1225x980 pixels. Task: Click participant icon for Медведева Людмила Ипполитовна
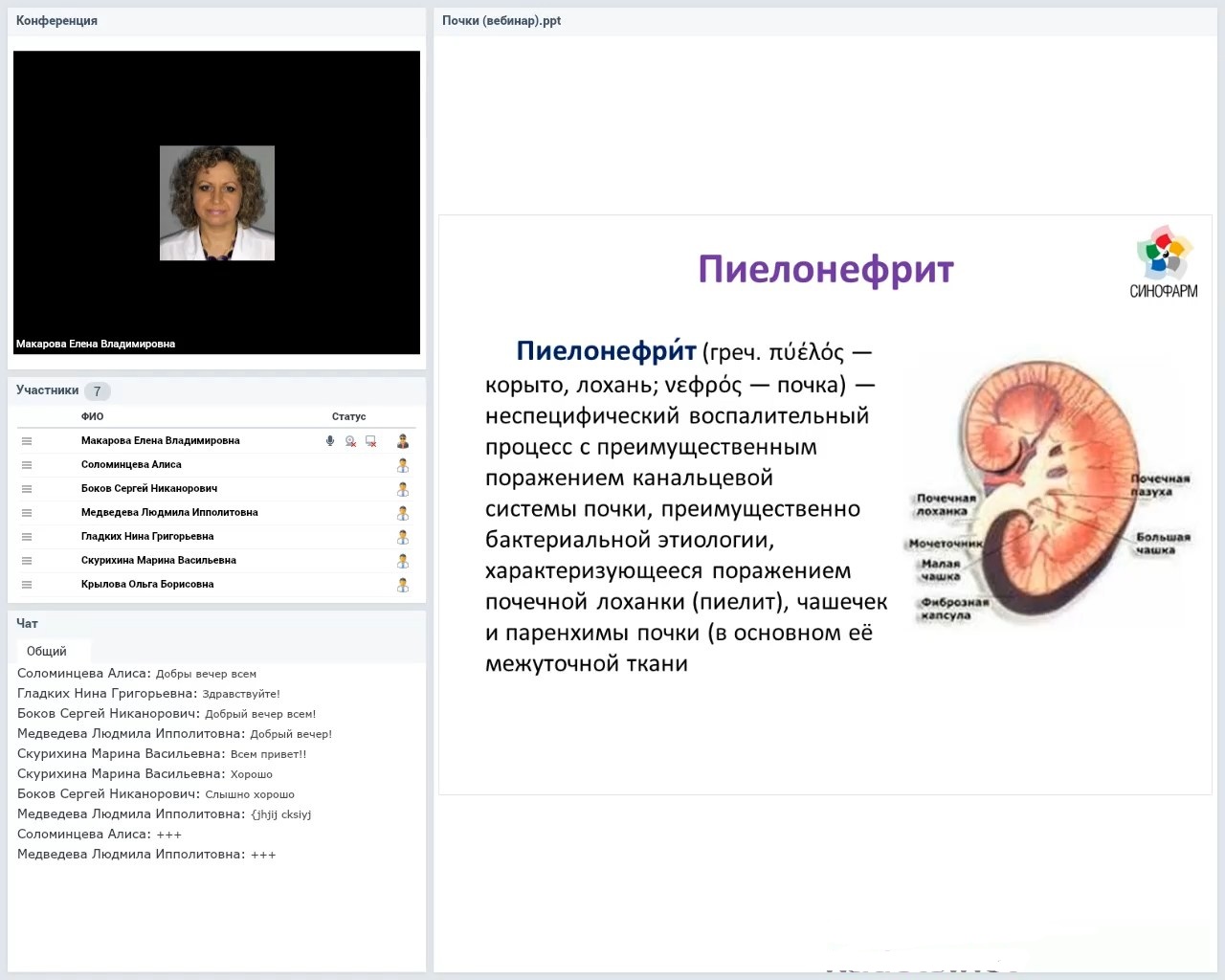click(x=403, y=513)
